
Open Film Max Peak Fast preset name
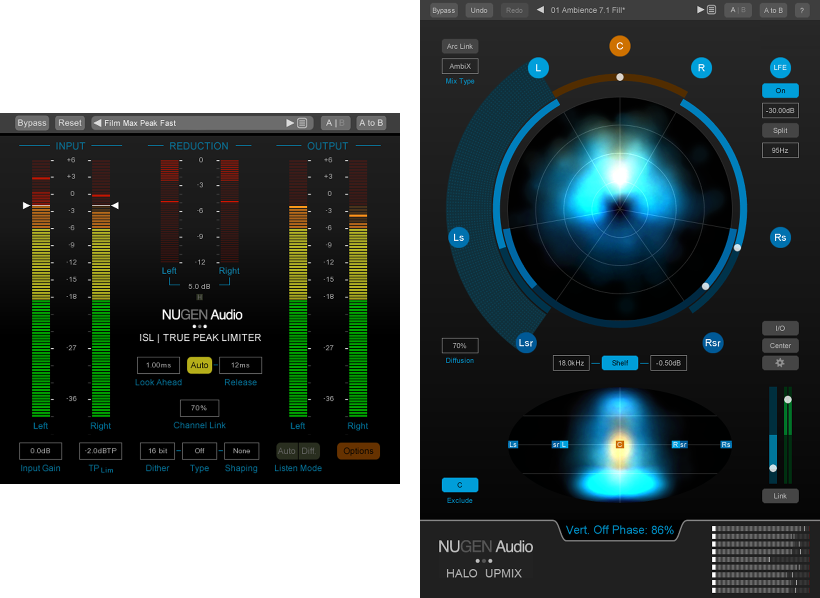pos(140,123)
